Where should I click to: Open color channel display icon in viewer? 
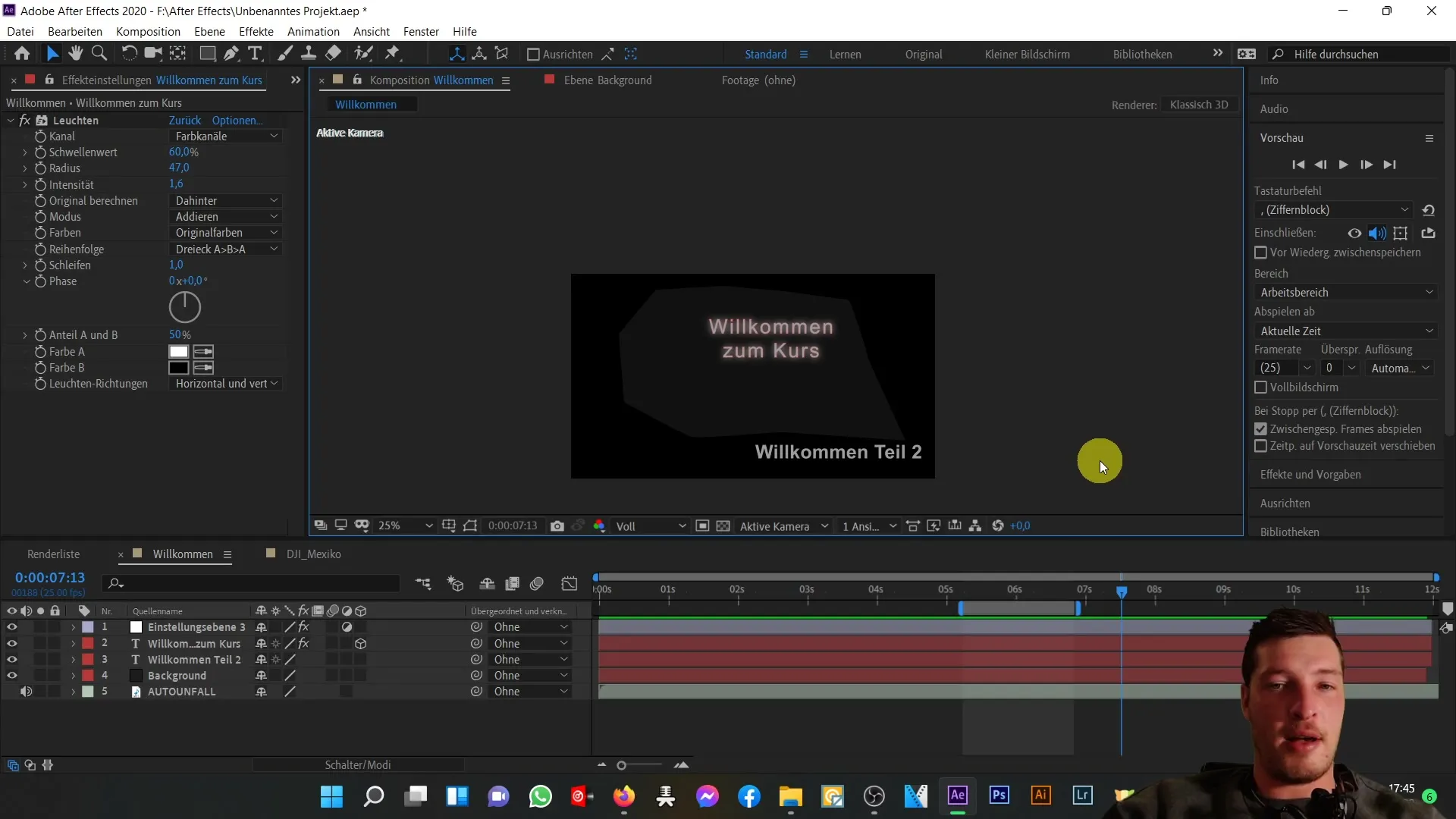tap(599, 526)
